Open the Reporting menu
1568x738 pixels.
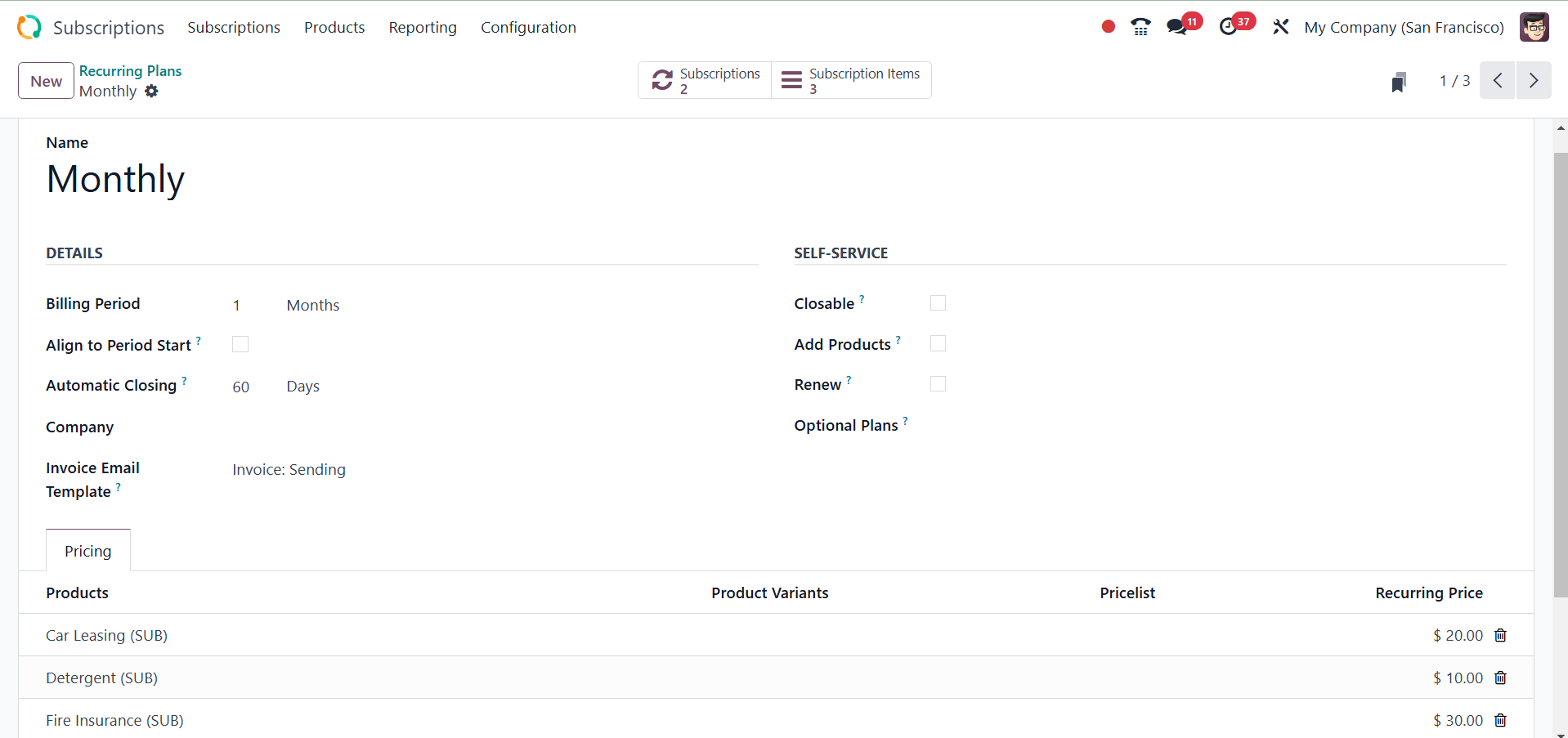click(423, 27)
